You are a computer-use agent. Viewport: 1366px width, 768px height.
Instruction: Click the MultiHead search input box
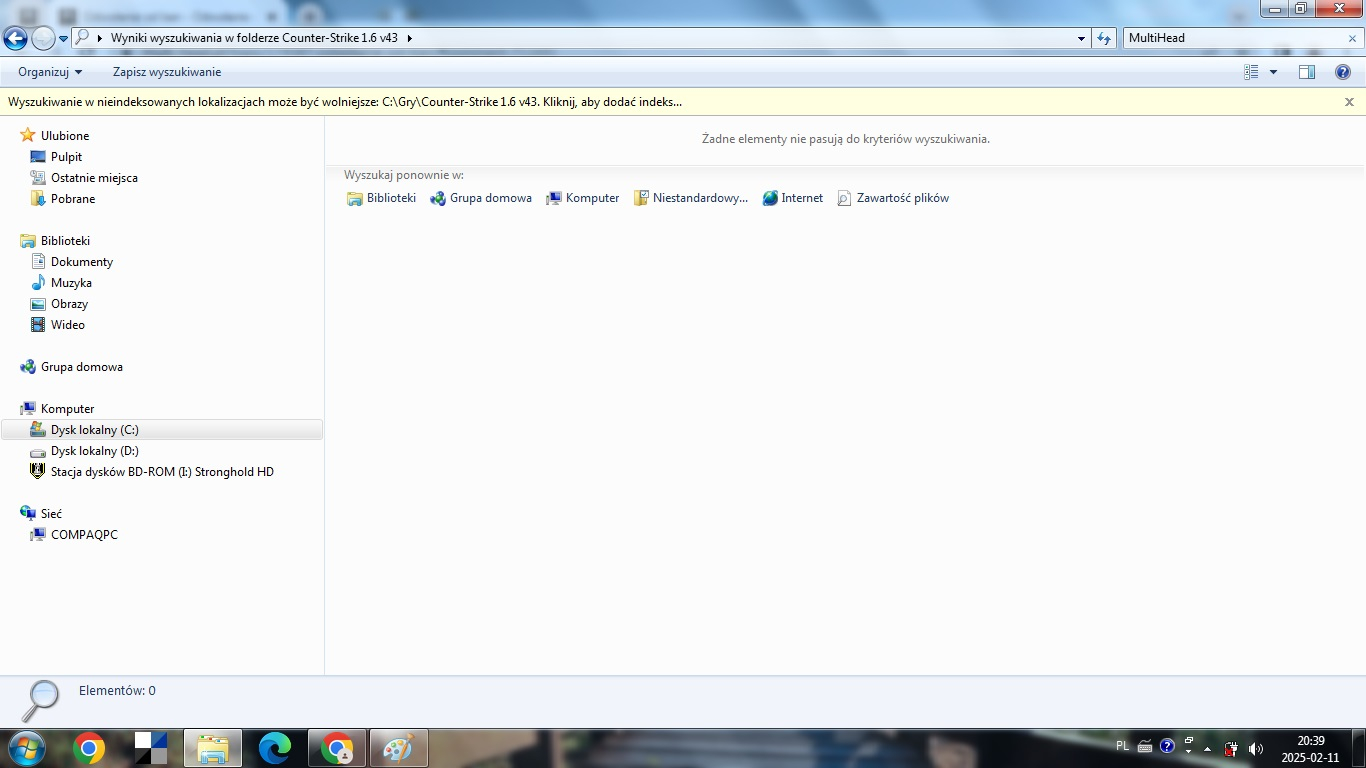(x=1230, y=38)
